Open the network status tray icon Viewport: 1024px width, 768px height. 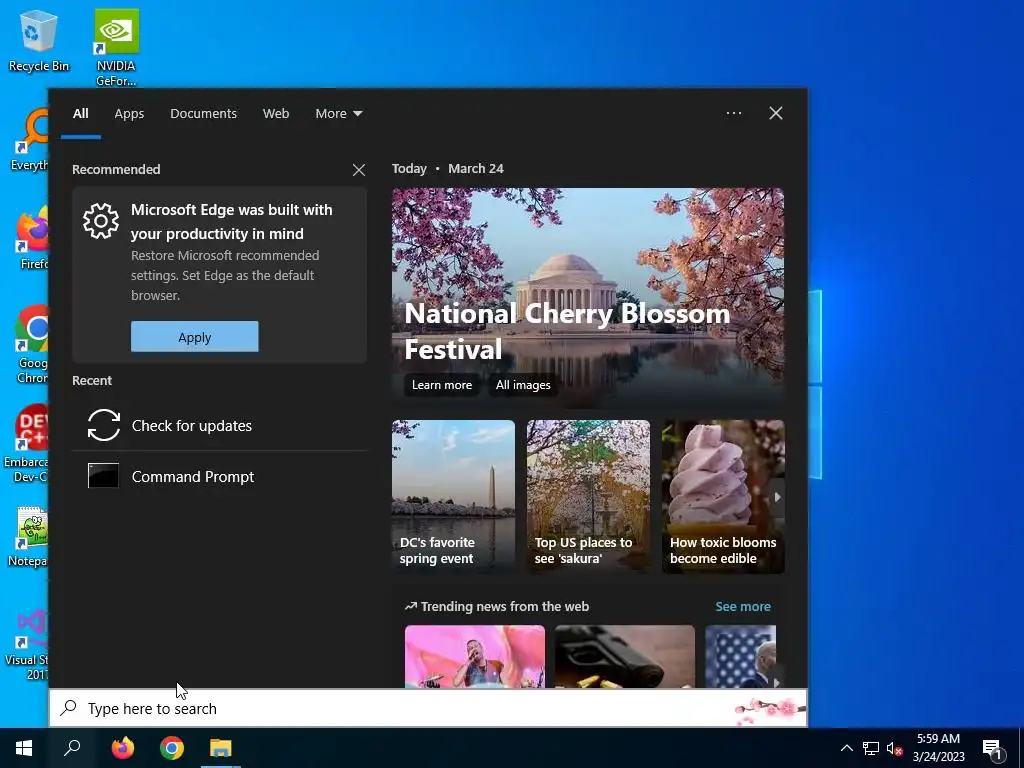(x=871, y=748)
